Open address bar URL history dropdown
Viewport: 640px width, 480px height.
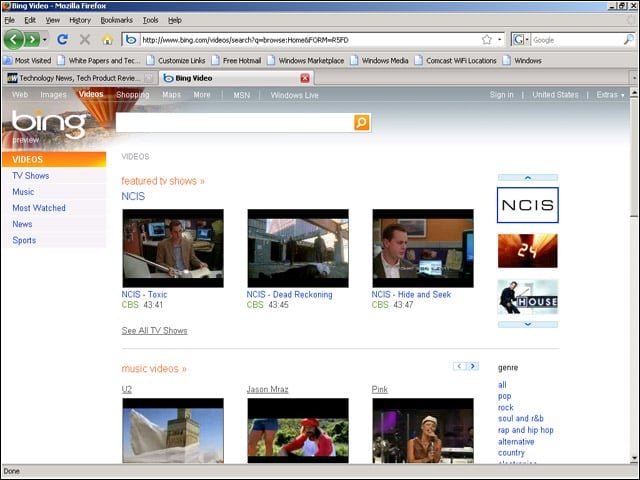(499, 40)
